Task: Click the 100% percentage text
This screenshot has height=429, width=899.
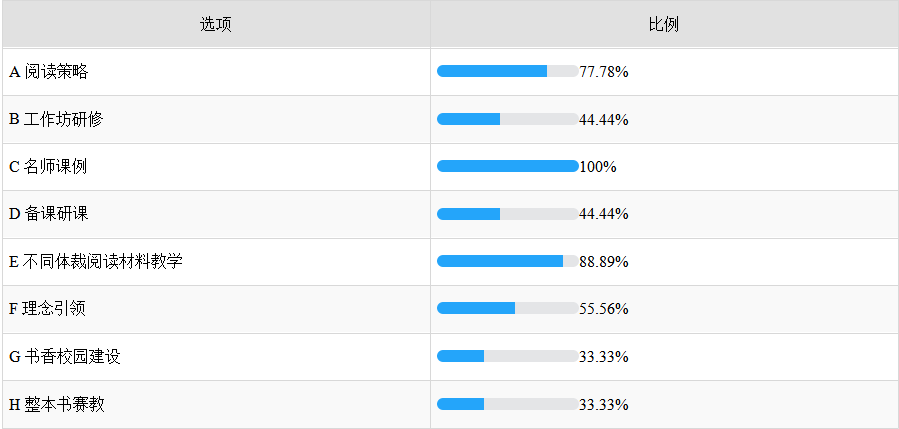Action: coord(598,167)
